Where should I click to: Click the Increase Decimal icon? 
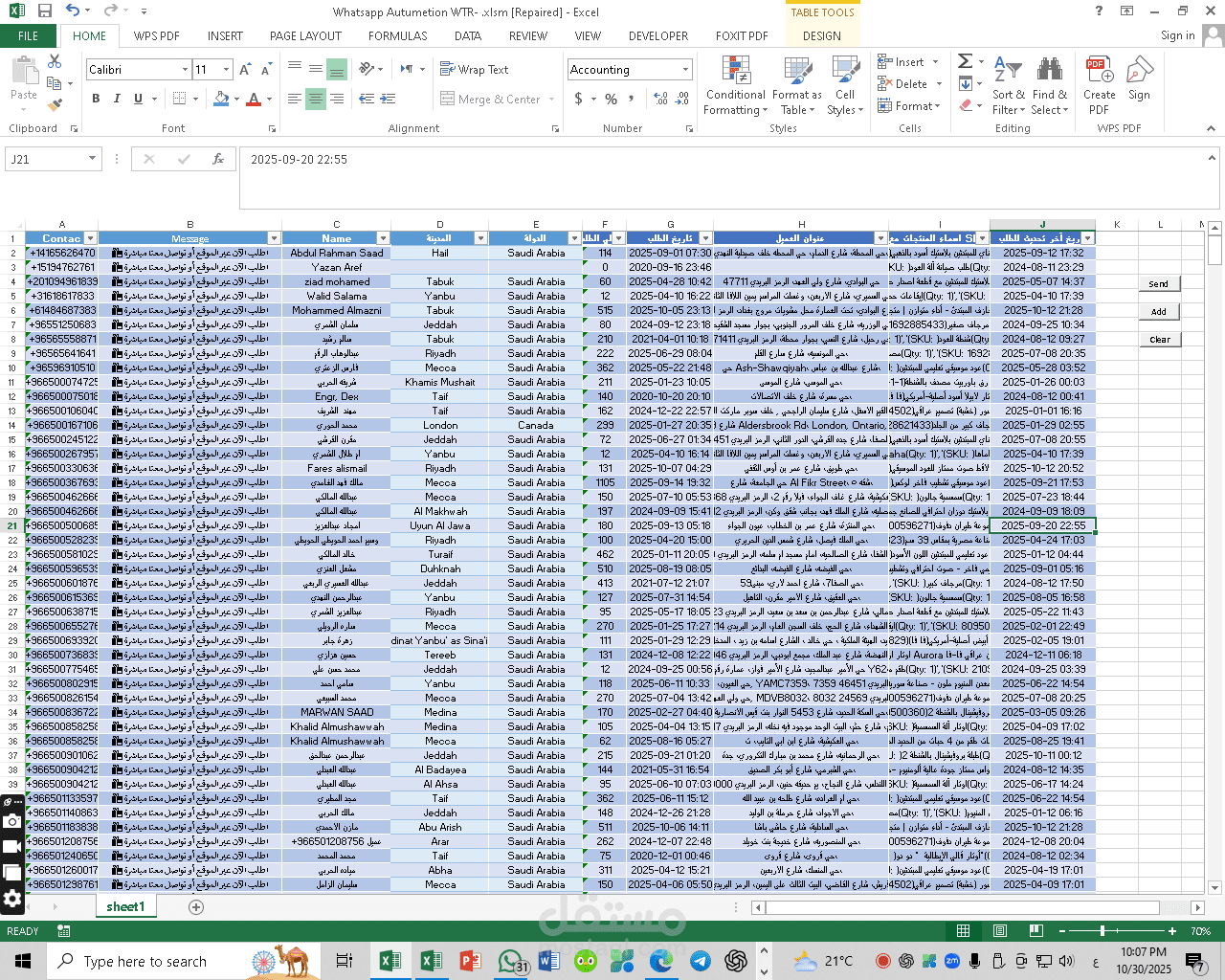pos(660,99)
